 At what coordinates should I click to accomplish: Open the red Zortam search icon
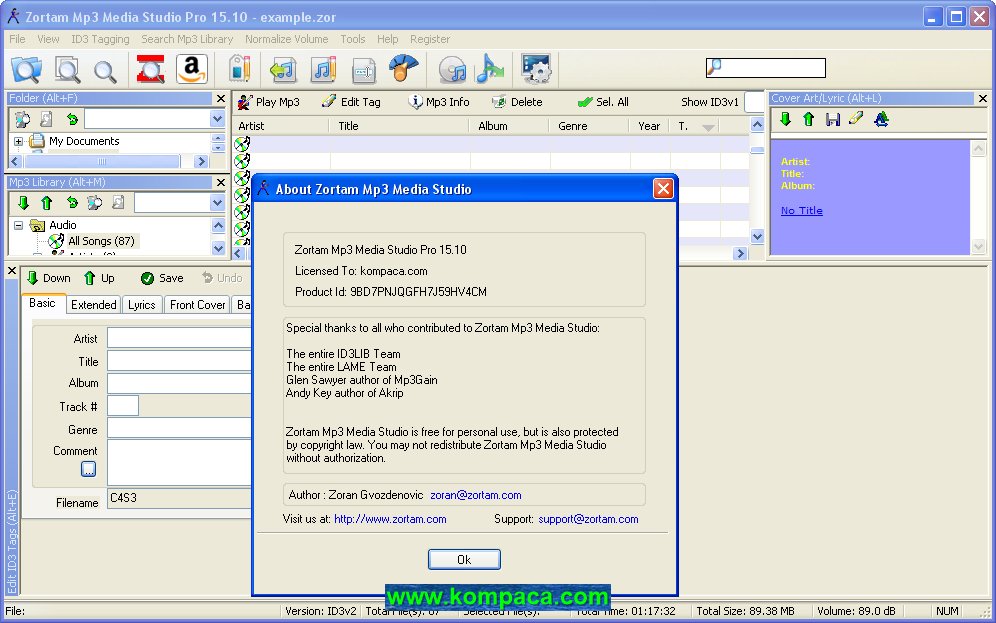pos(151,69)
